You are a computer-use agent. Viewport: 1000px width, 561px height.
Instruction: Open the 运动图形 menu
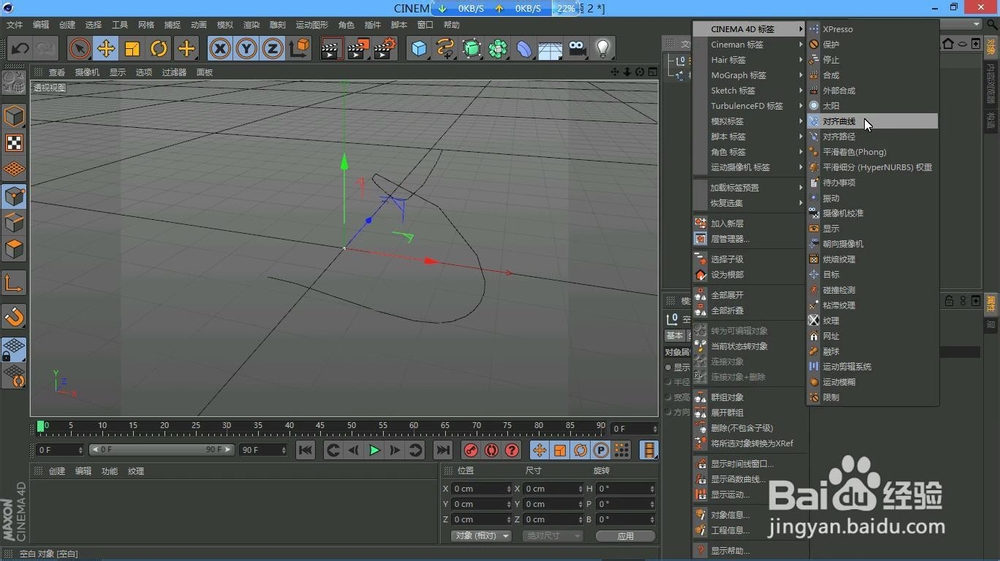click(312, 25)
